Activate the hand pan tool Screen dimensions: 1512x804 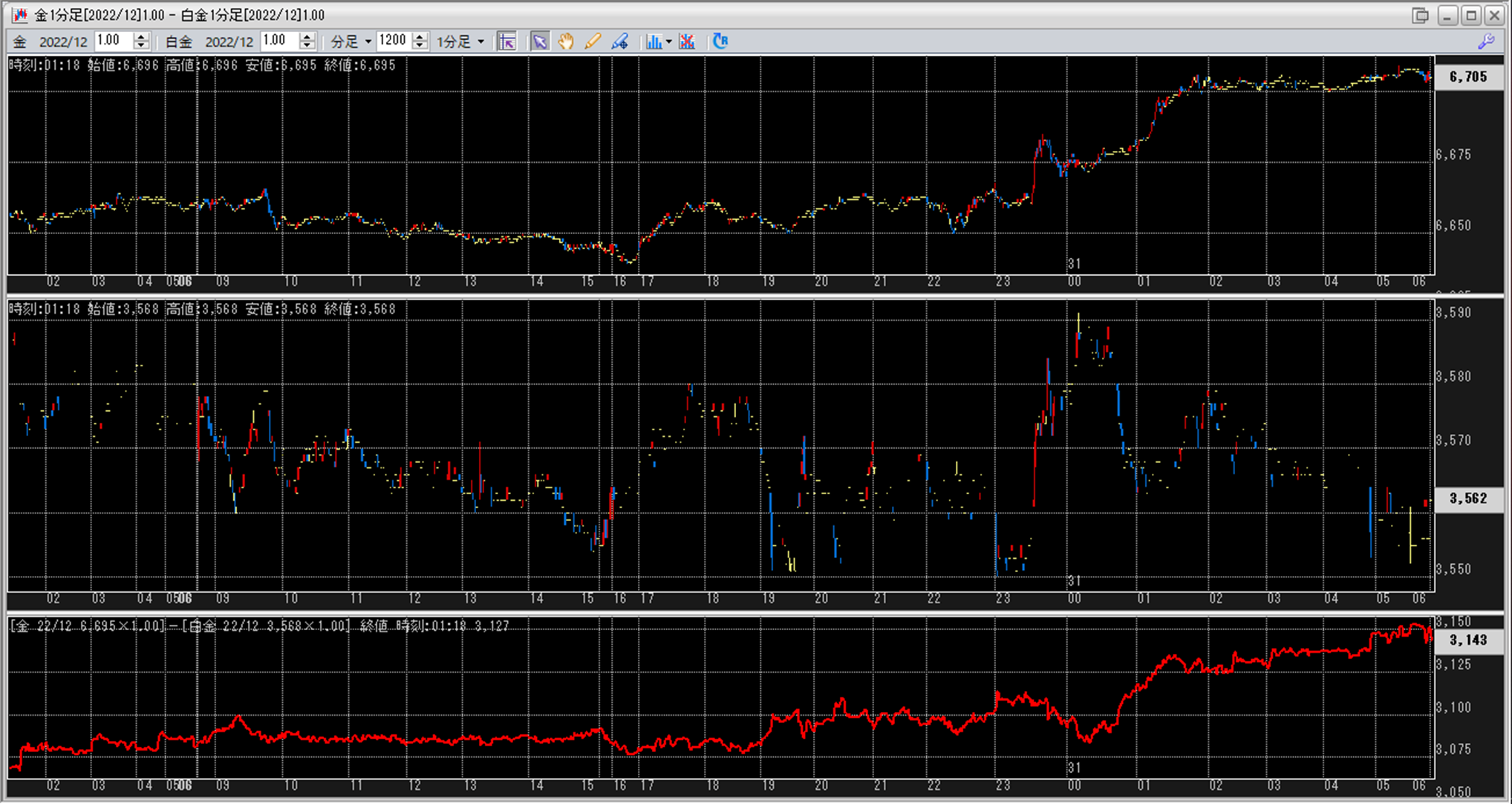pos(566,42)
